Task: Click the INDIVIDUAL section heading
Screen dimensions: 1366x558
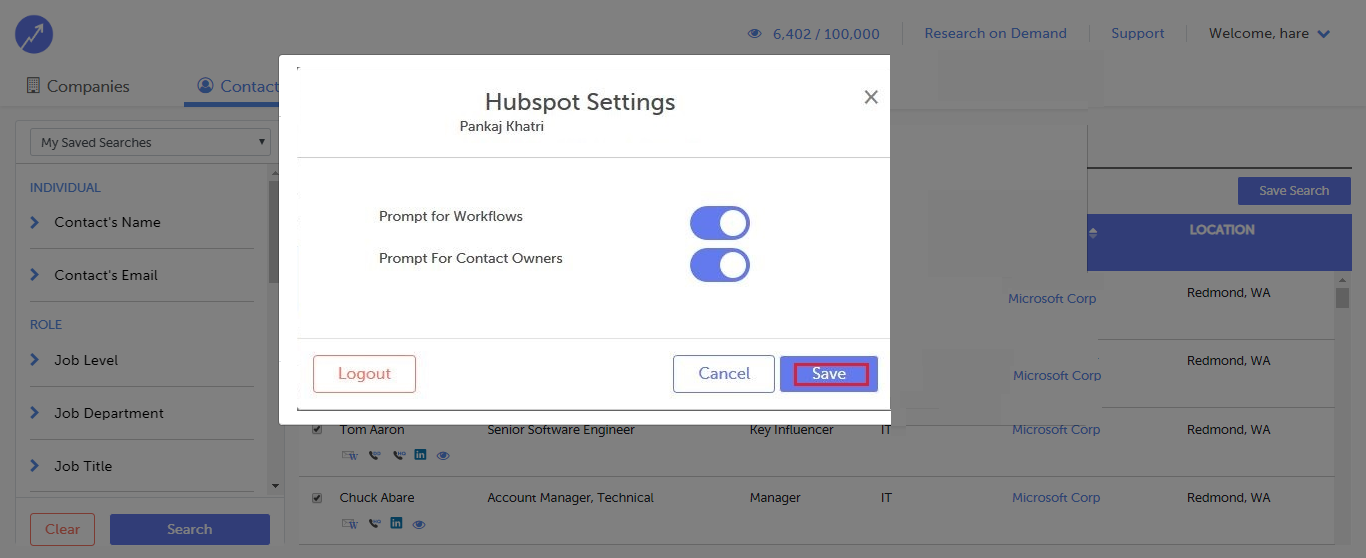Action: [x=65, y=187]
